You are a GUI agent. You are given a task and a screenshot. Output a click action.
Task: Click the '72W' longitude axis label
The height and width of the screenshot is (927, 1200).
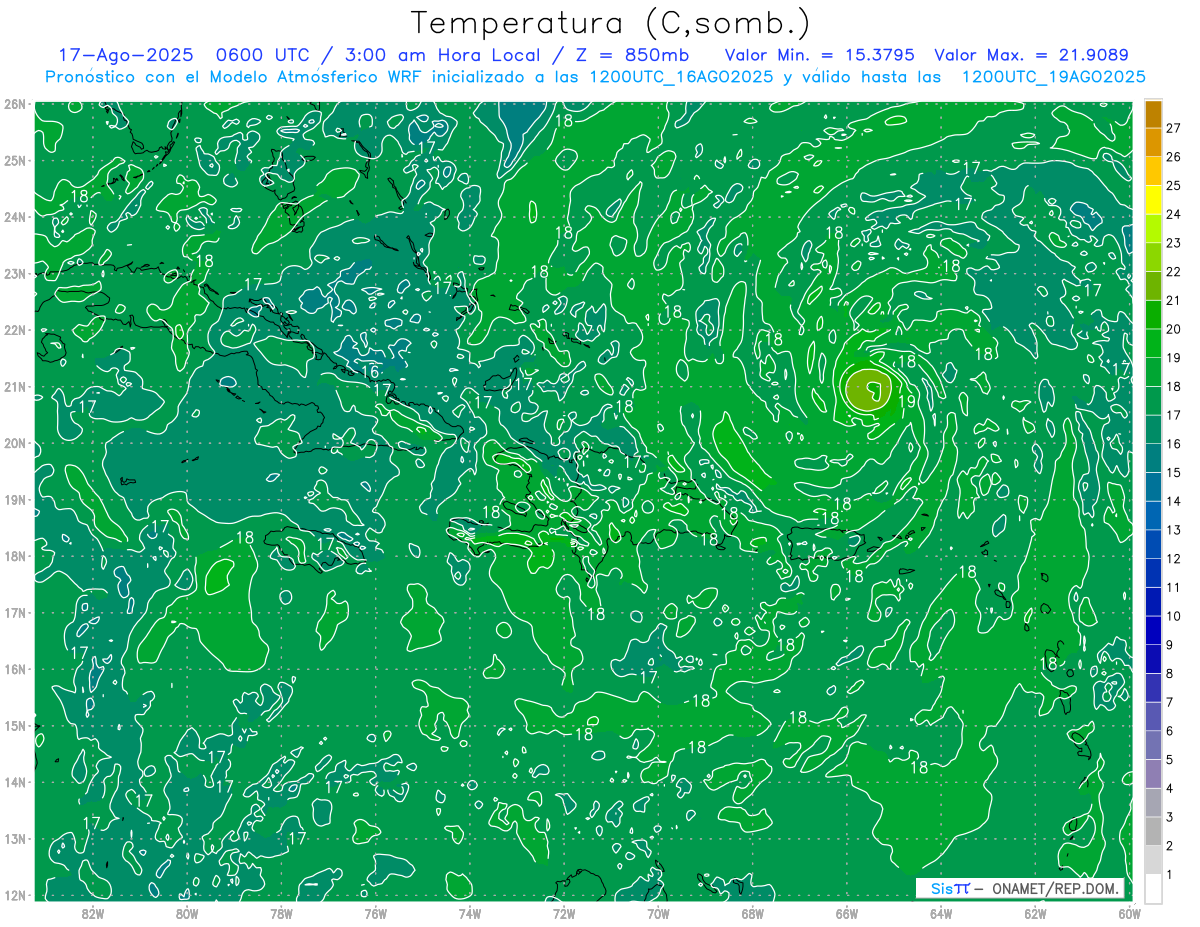tap(564, 913)
